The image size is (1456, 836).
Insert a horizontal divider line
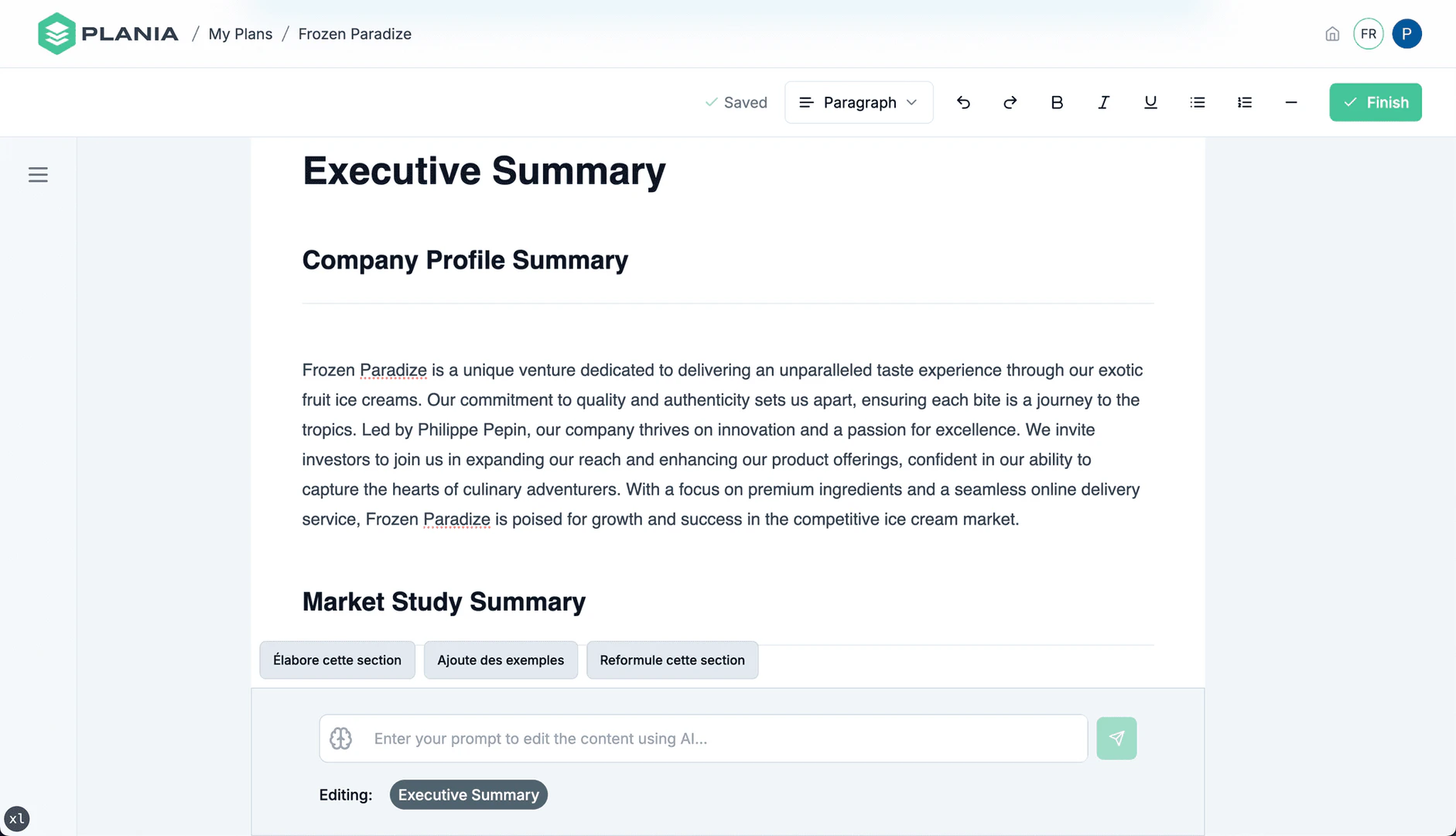coord(1290,101)
